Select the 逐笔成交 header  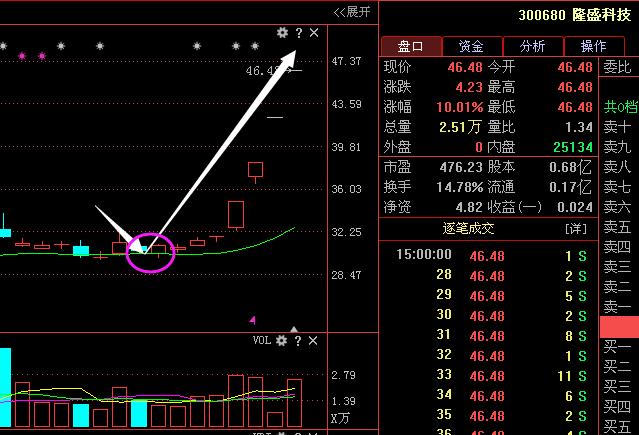468,228
